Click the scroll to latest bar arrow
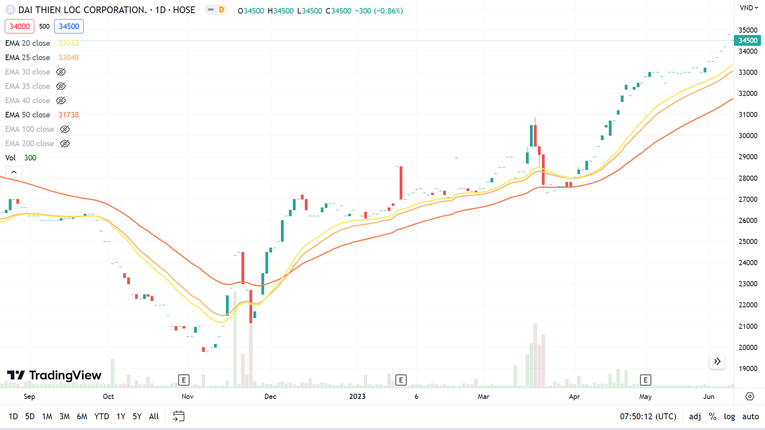This screenshot has width=765, height=430. pos(717,361)
